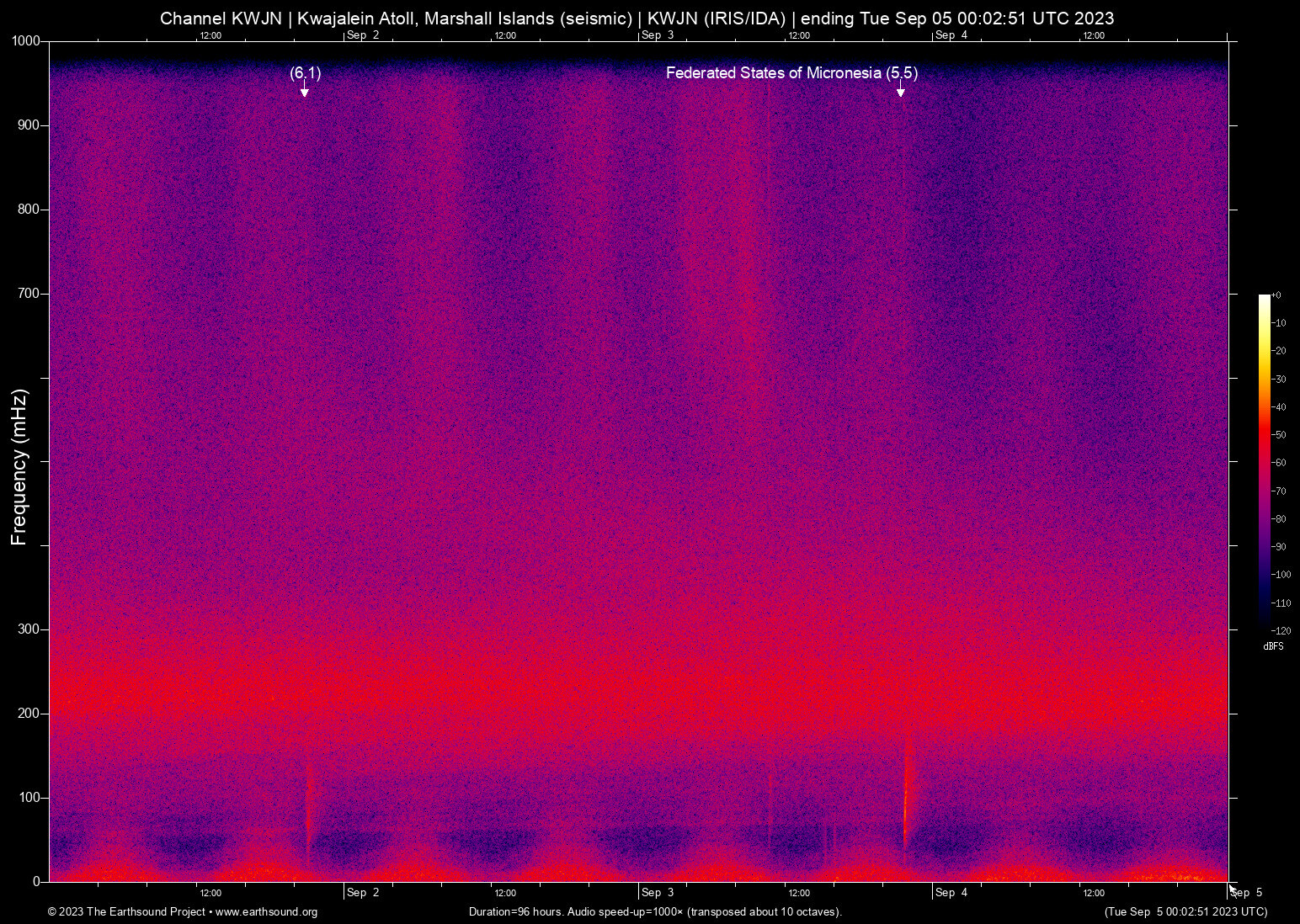
Task: Click the Sep 4 label on bottom axis
Action: pos(951,892)
